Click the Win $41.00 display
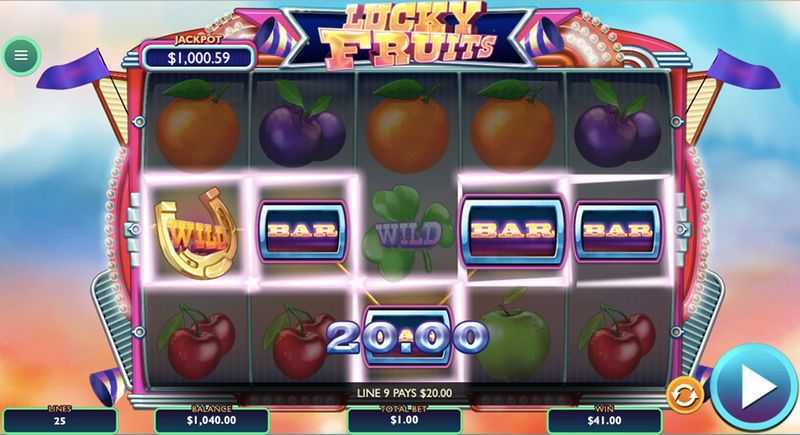The height and width of the screenshot is (435, 800). (x=604, y=420)
